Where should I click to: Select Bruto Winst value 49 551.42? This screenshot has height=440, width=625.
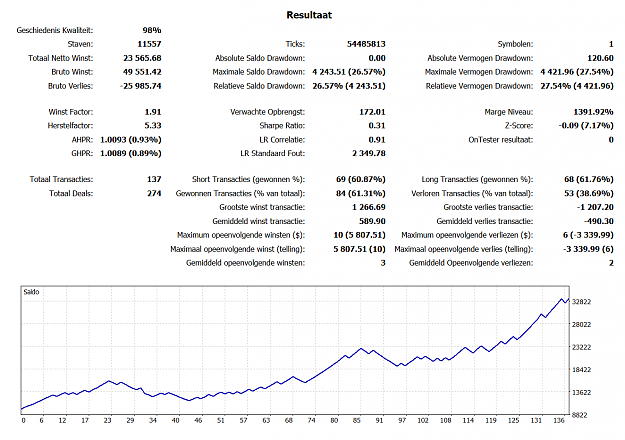(142, 72)
